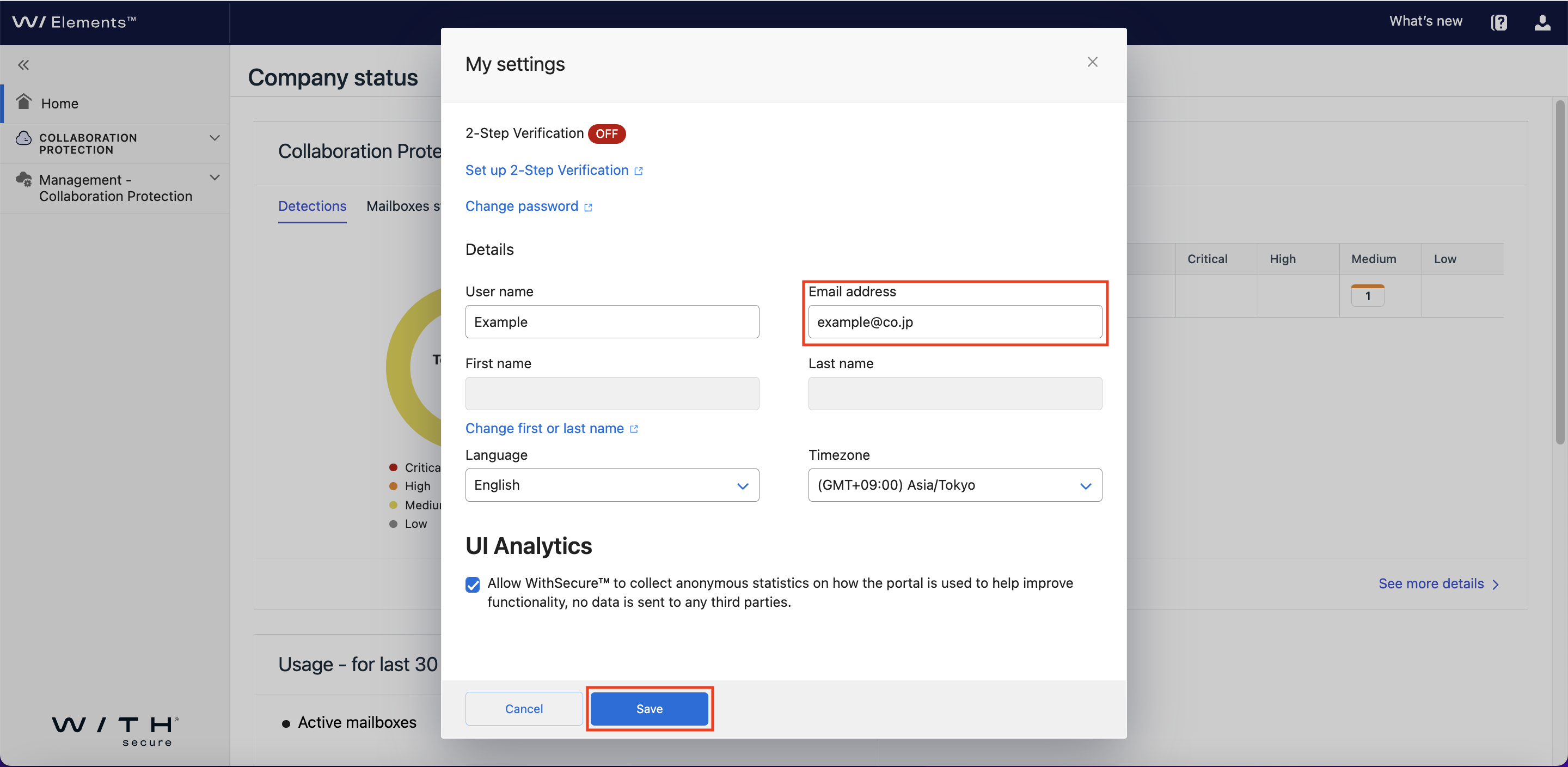Viewport: 1568px width, 767px height.
Task: Click the Active mailboxes label
Action: coord(357,722)
